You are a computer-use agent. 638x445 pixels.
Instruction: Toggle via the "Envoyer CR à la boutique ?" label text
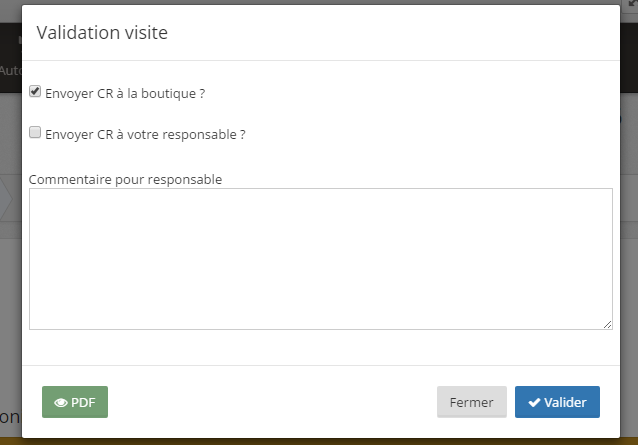(125, 93)
